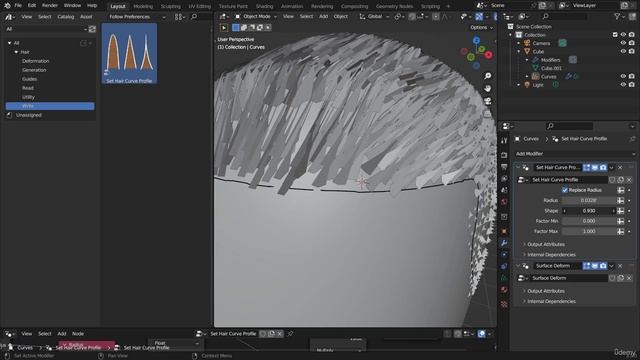Image resolution: width=640 pixels, height=360 pixels.
Task: Click the filter funnel icon in outliner
Action: 618,16
